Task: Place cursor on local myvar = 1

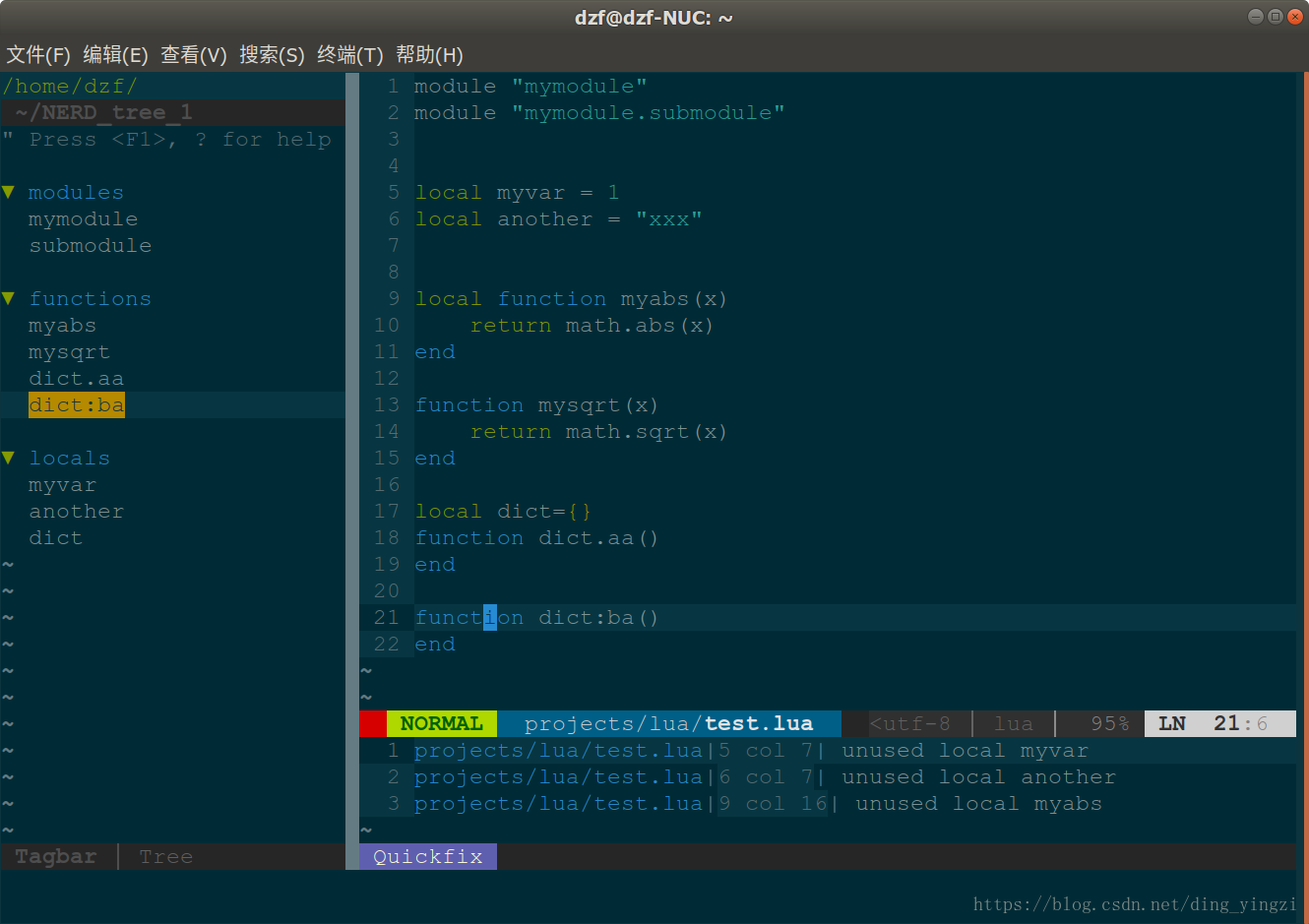Action: (x=517, y=193)
